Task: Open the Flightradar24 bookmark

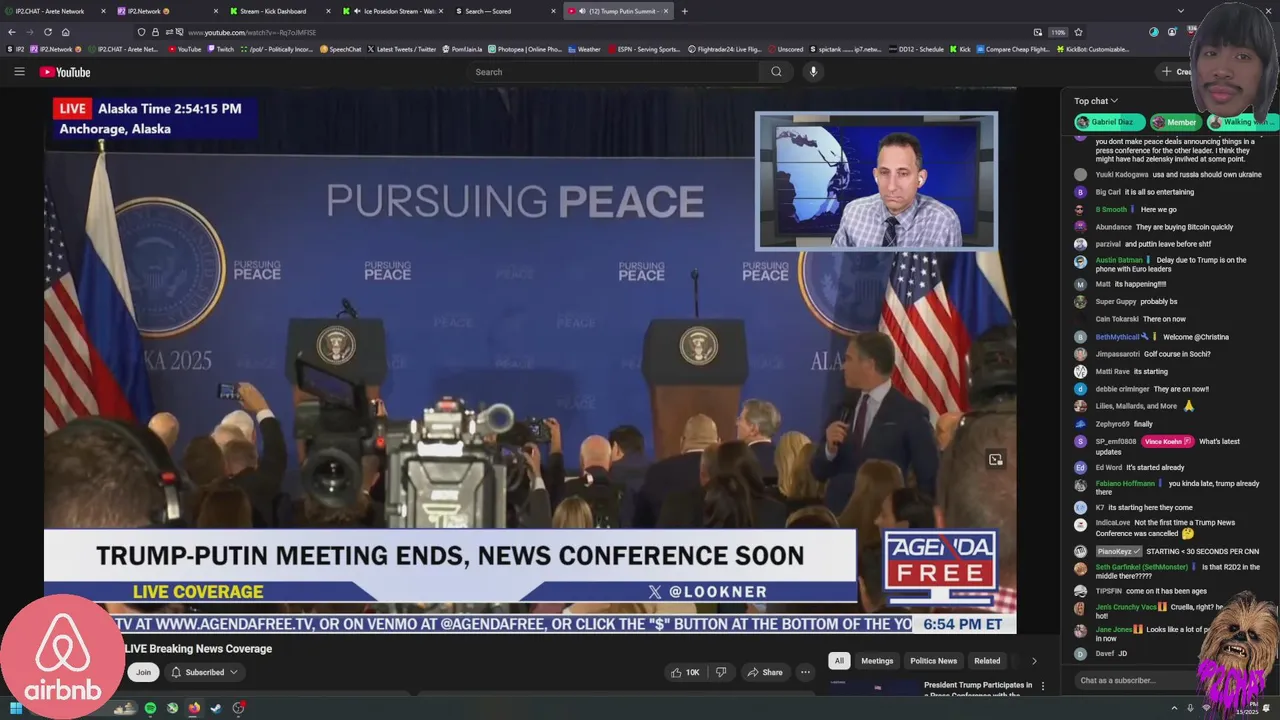Action: pyautogui.click(x=725, y=49)
